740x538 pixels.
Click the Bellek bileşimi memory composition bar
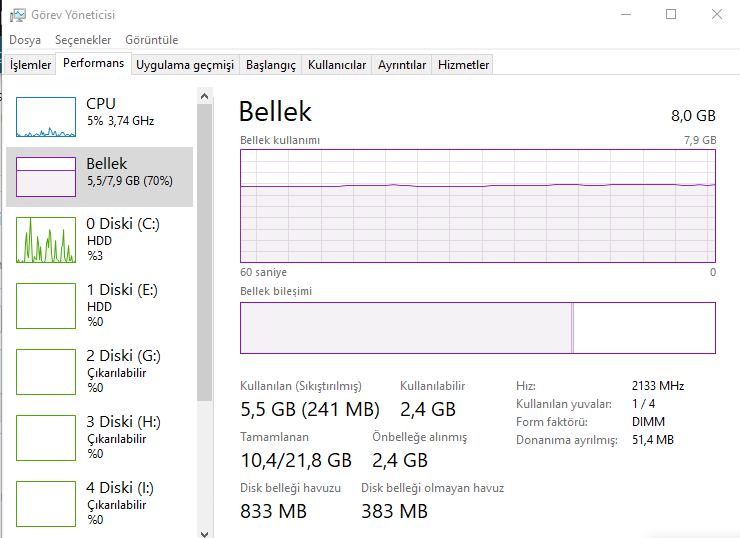point(477,328)
